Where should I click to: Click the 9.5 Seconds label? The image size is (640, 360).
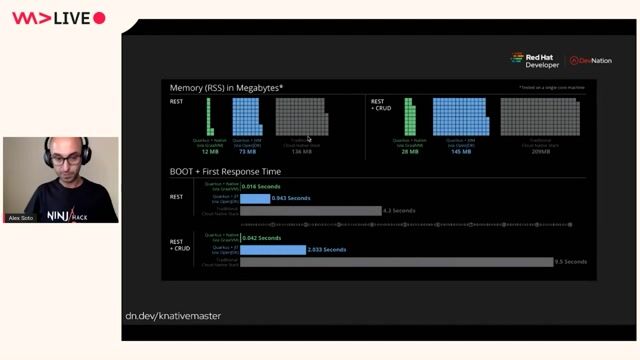click(571, 262)
